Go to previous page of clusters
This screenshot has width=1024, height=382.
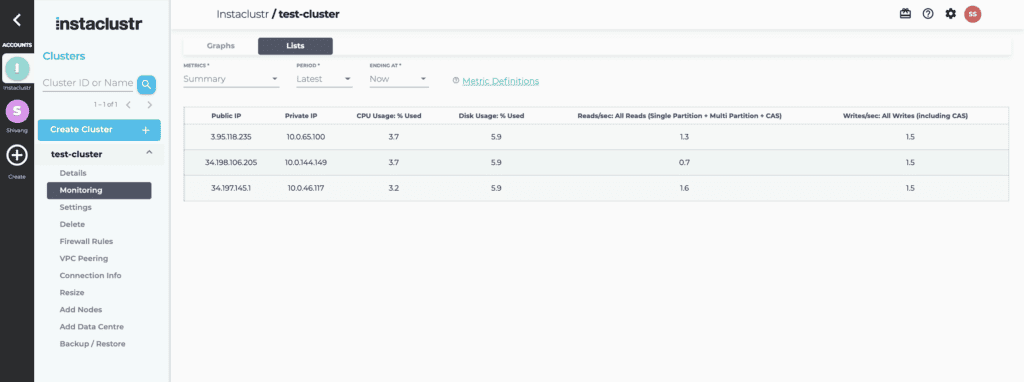[x=128, y=104]
